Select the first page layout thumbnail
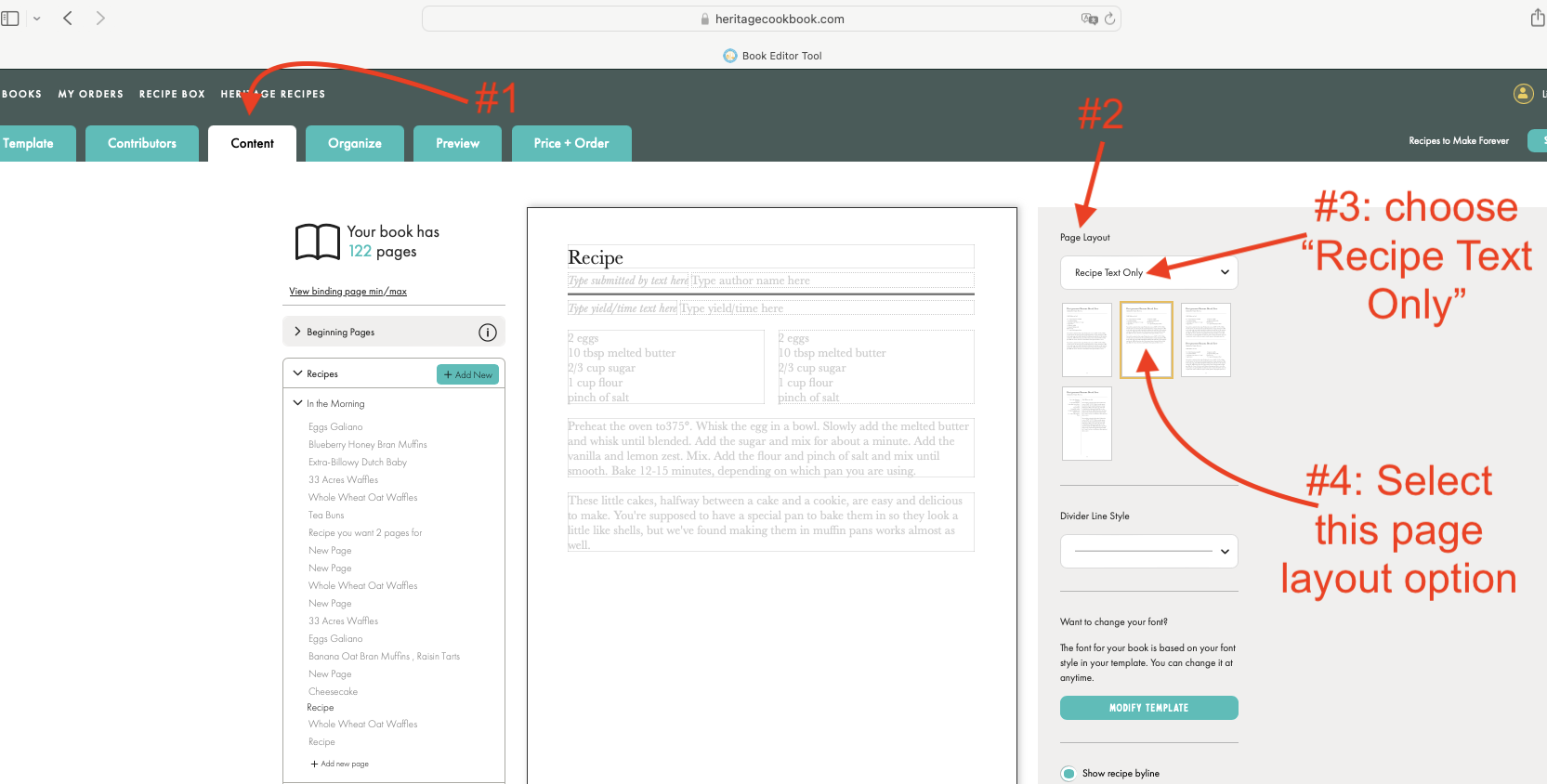This screenshot has width=1547, height=784. [1086, 340]
